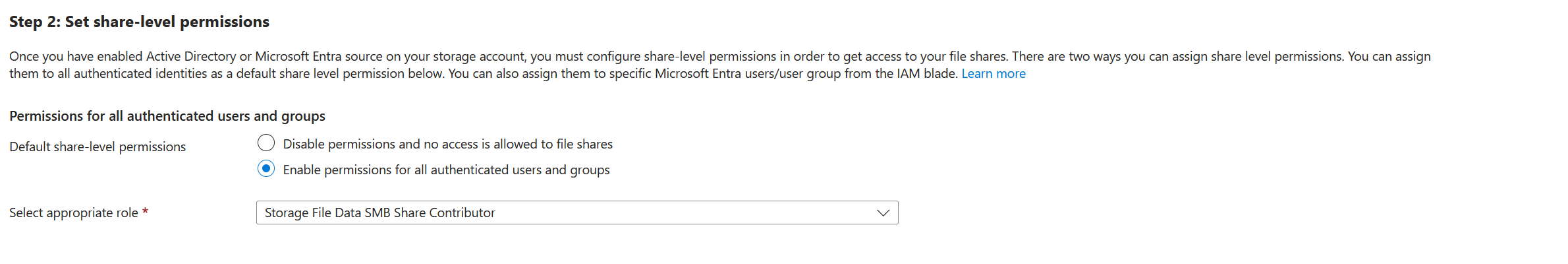Viewport: 1568px width, 264px height.
Task: Click the "Select appropriate role" field label
Action: click(73, 213)
